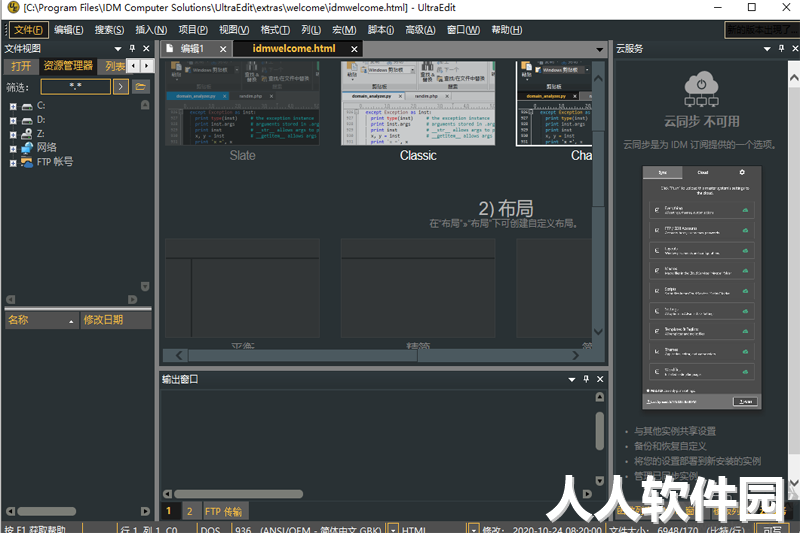The height and width of the screenshot is (533, 800).
Task: Select the D: drive icon
Action: click(27, 120)
